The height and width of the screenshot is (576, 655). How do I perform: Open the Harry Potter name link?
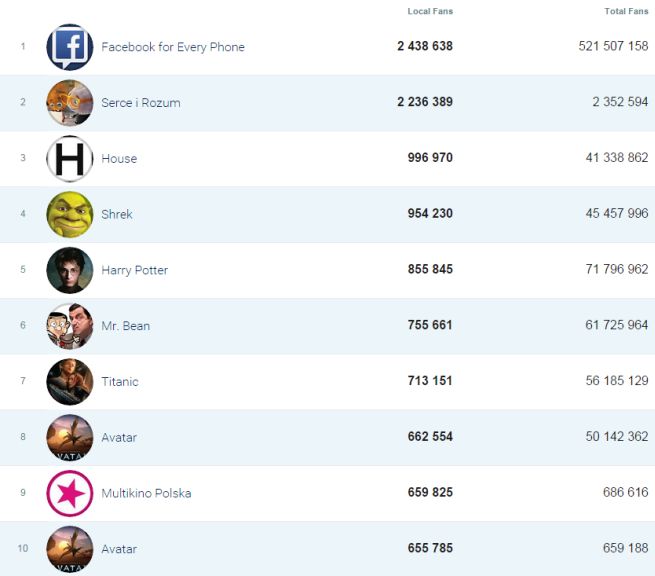click(135, 270)
